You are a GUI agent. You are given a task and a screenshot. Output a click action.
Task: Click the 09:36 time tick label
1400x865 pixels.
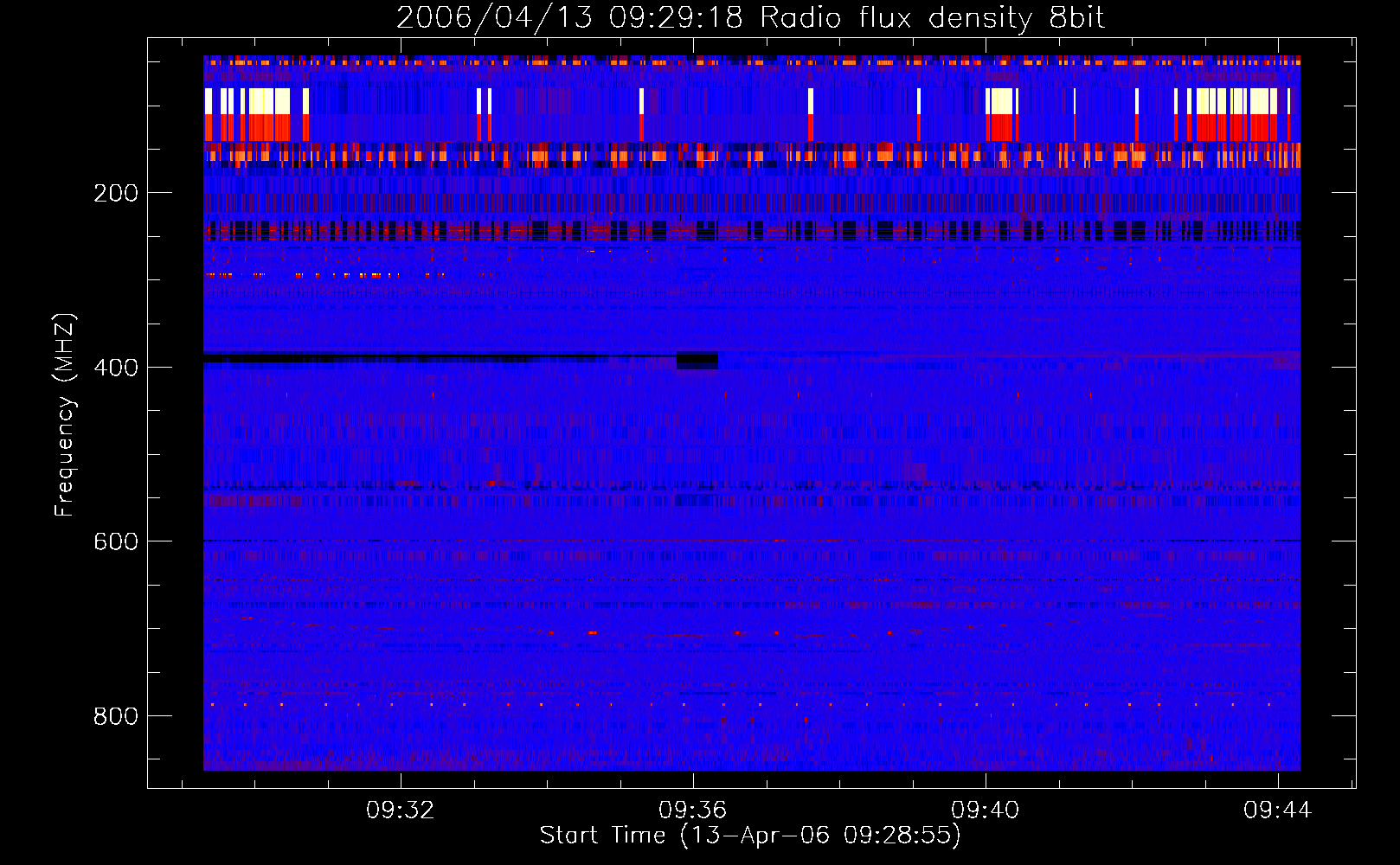click(x=692, y=811)
